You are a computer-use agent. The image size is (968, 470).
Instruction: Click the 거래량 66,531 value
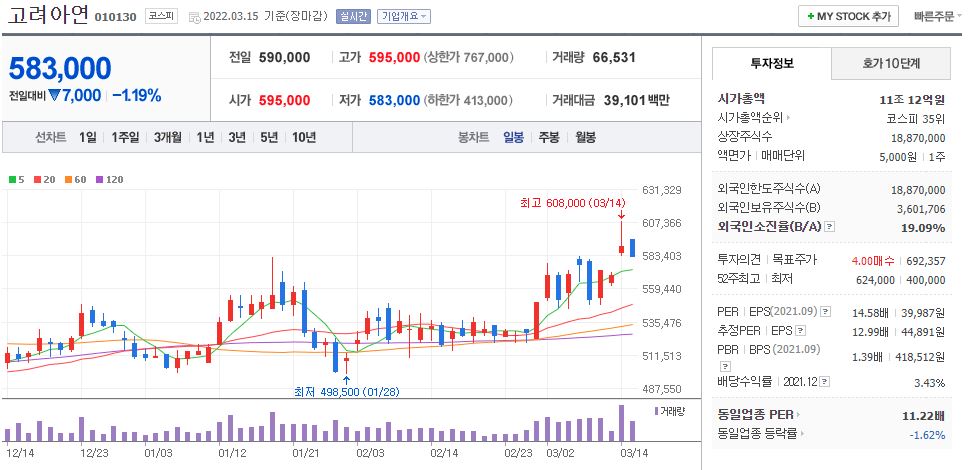[x=614, y=58]
